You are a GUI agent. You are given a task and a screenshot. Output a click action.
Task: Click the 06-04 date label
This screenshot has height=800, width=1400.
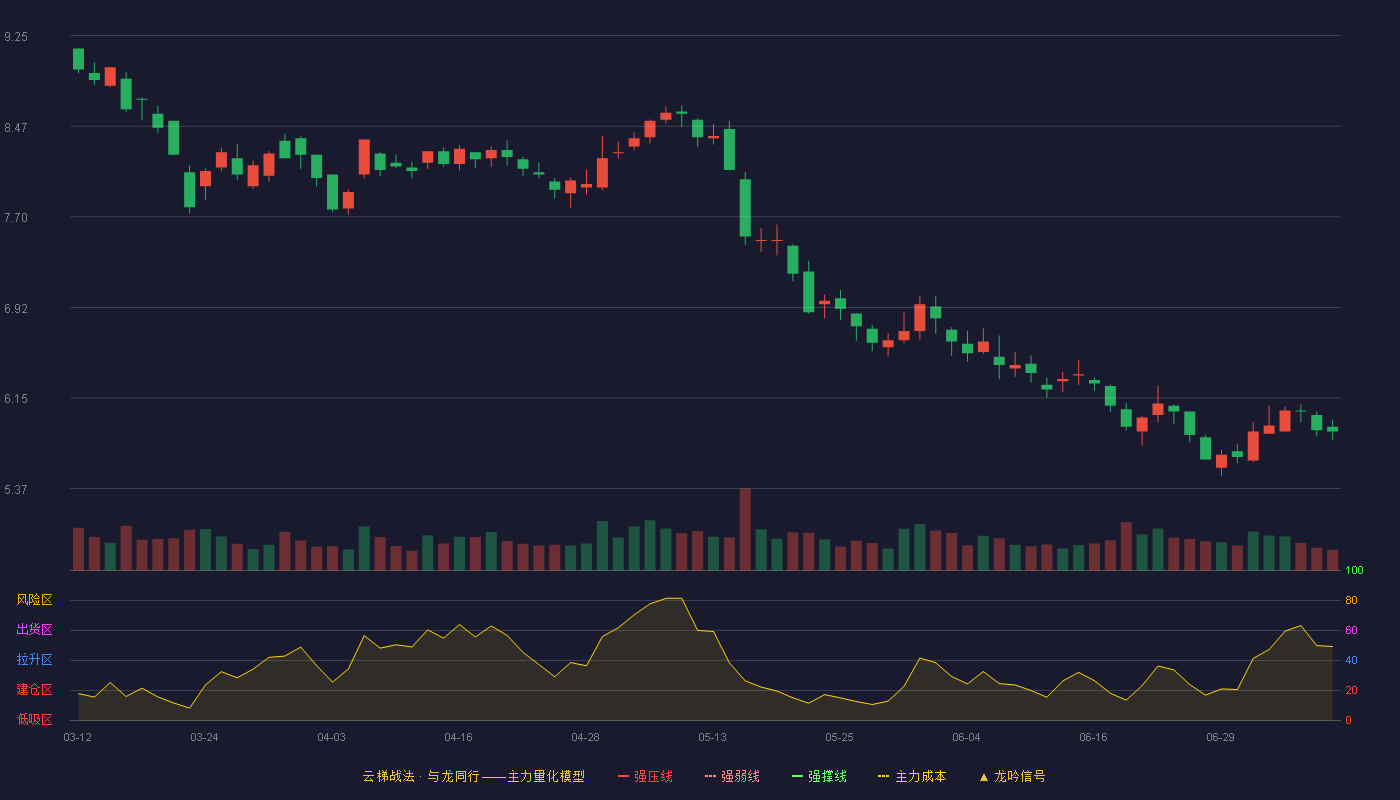[x=966, y=737]
